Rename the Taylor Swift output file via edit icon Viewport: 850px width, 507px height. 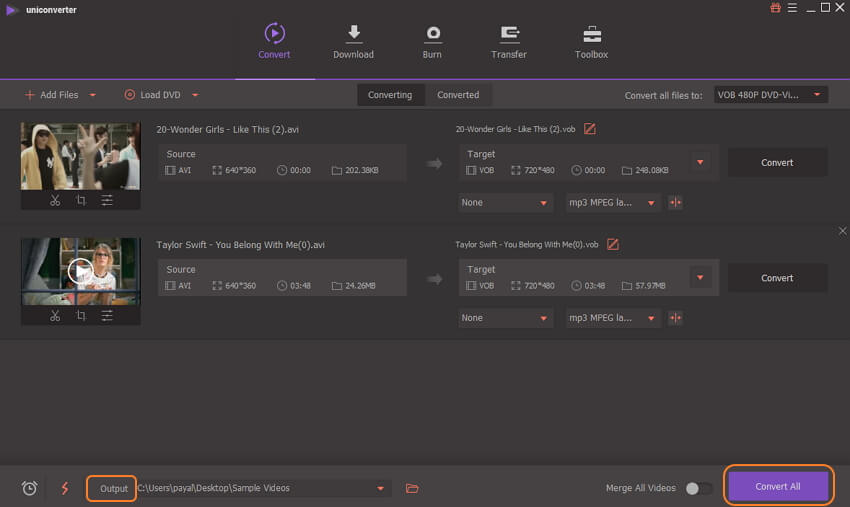click(613, 244)
